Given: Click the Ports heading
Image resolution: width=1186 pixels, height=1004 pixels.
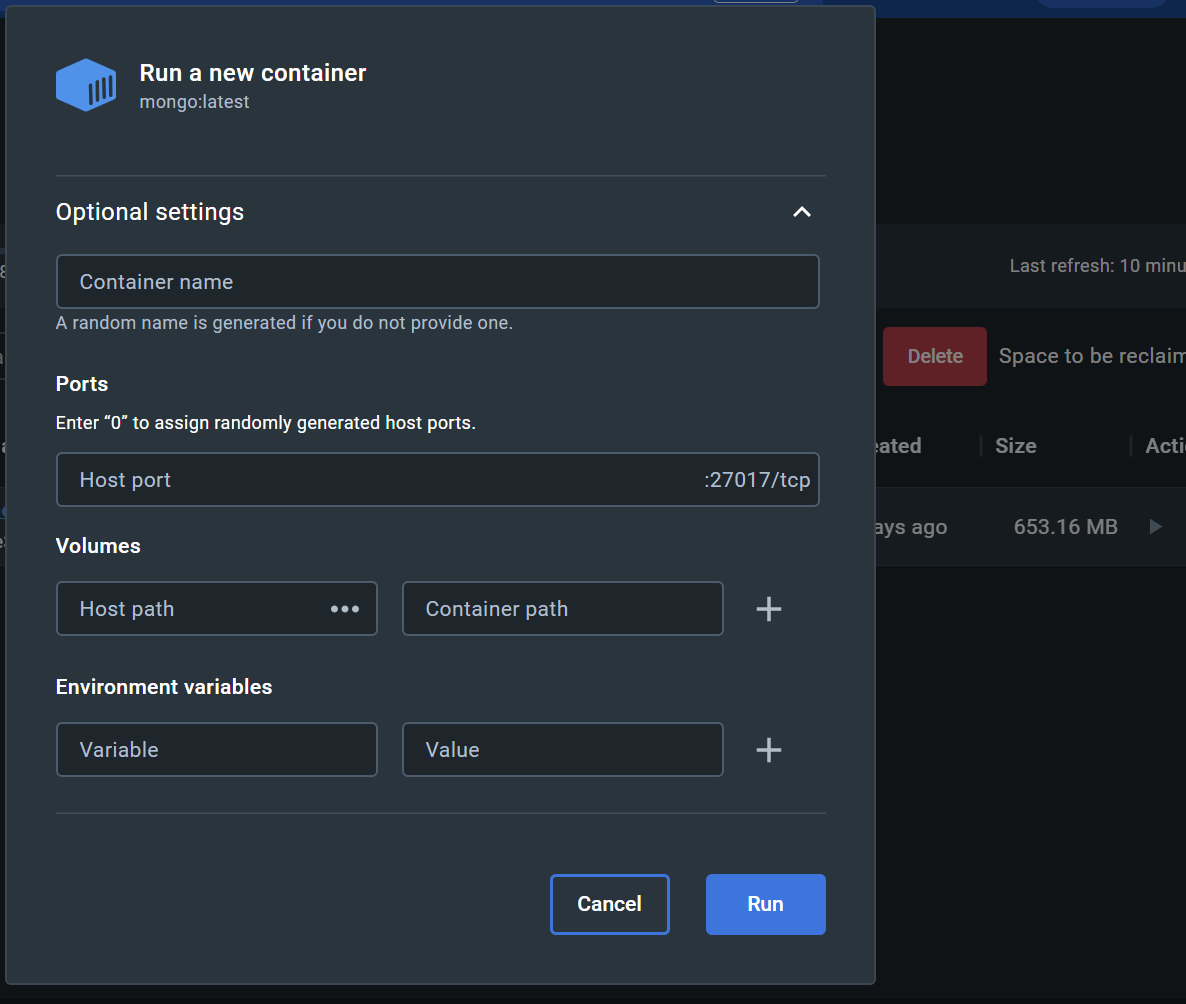Looking at the screenshot, I should (82, 384).
